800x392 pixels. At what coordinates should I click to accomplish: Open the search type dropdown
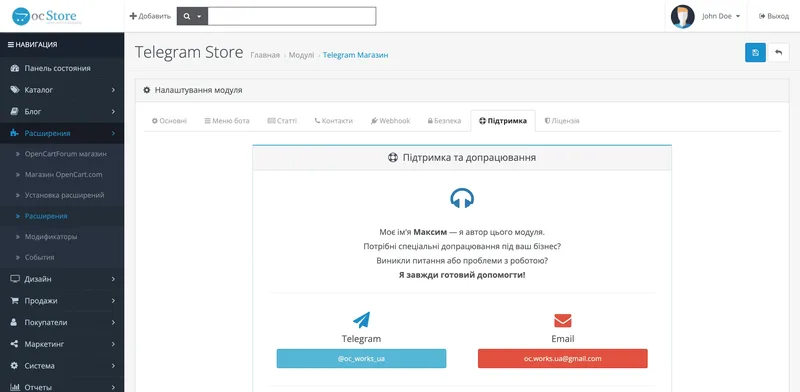point(192,16)
